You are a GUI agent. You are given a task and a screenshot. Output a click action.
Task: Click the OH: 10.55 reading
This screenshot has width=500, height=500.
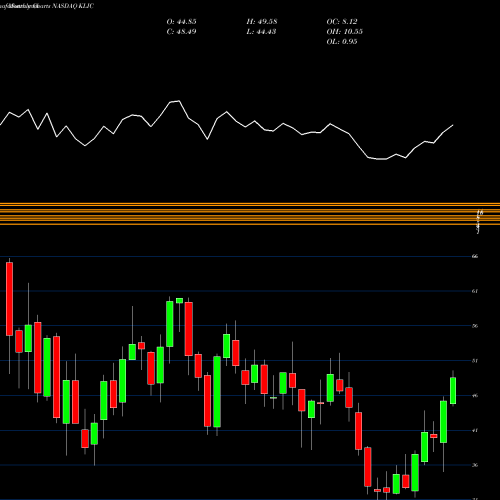click(x=345, y=32)
